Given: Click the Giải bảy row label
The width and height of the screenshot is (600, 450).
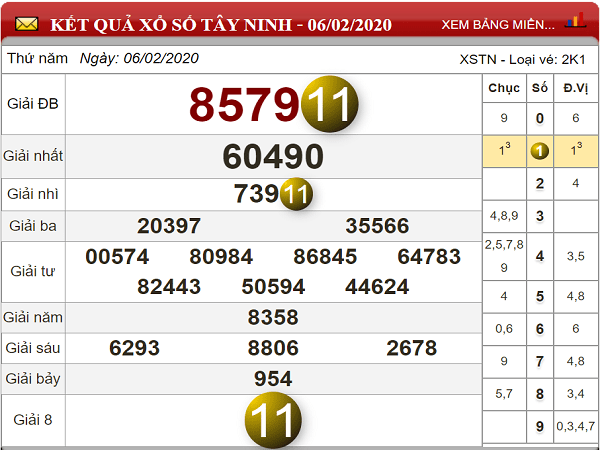Looking at the screenshot, I should pyautogui.click(x=33, y=379).
